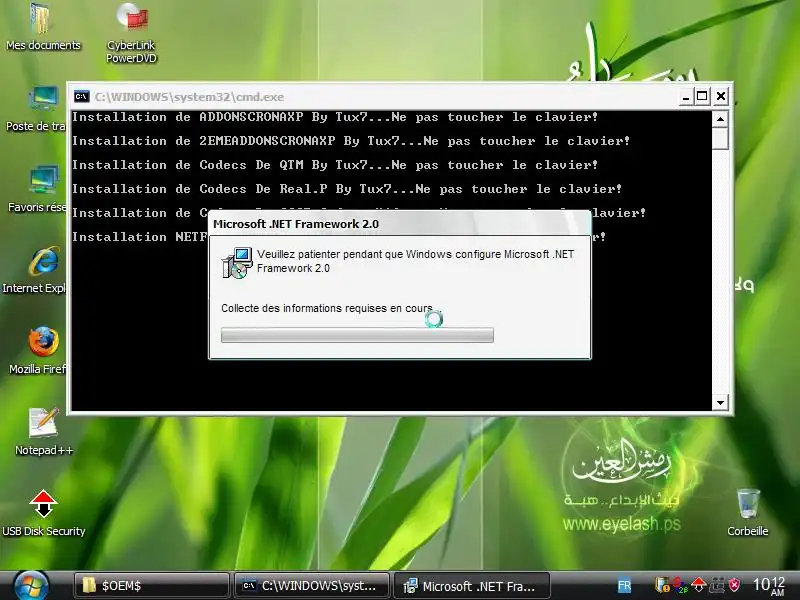Screen dimensions: 800x600
Task: Minimize the cmd.exe window
Action: click(x=686, y=96)
